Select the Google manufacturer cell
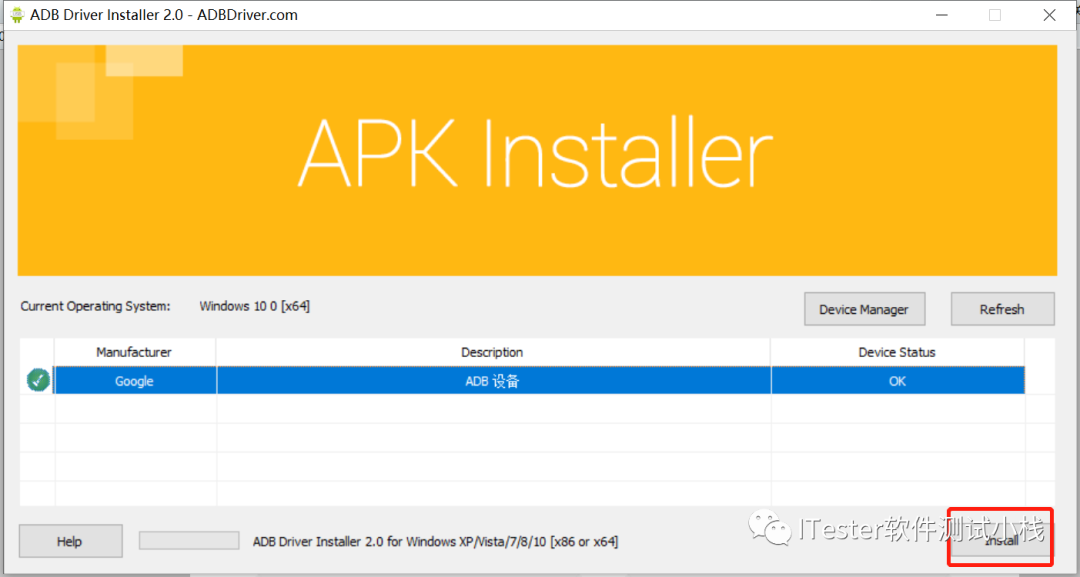 coord(135,381)
